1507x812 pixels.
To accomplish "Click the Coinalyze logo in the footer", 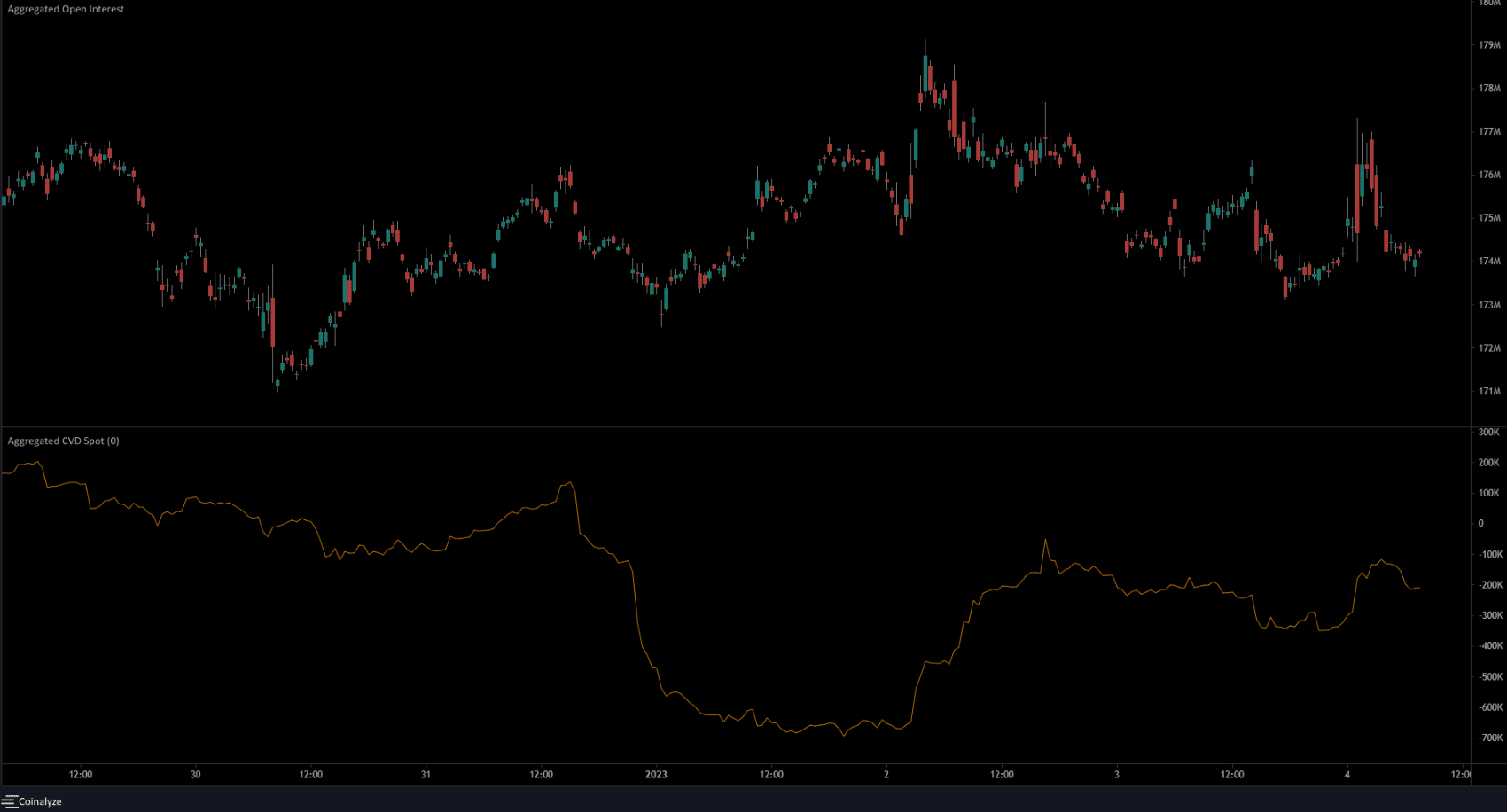I will tap(32, 801).
